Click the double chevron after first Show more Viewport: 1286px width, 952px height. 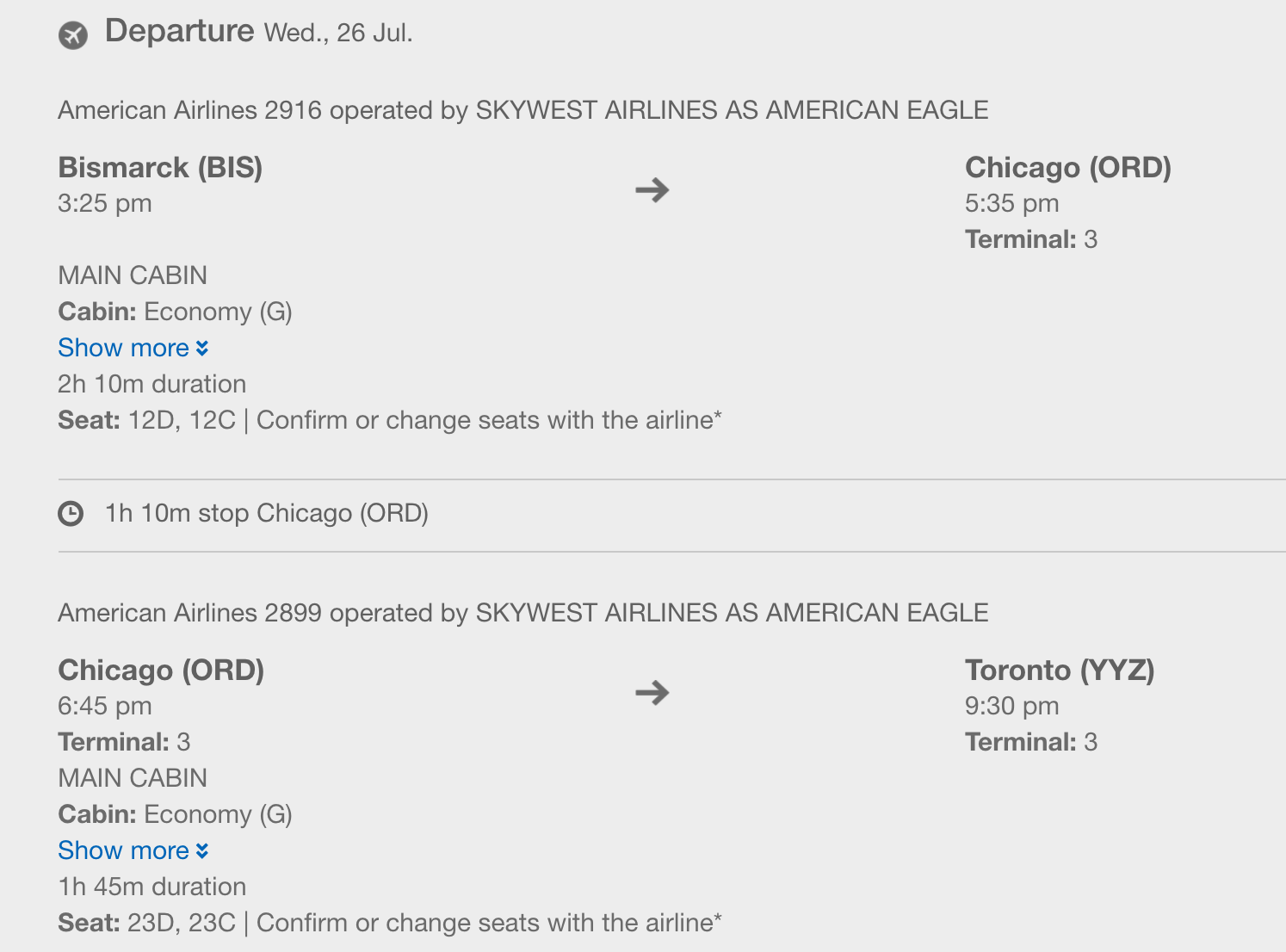point(202,349)
